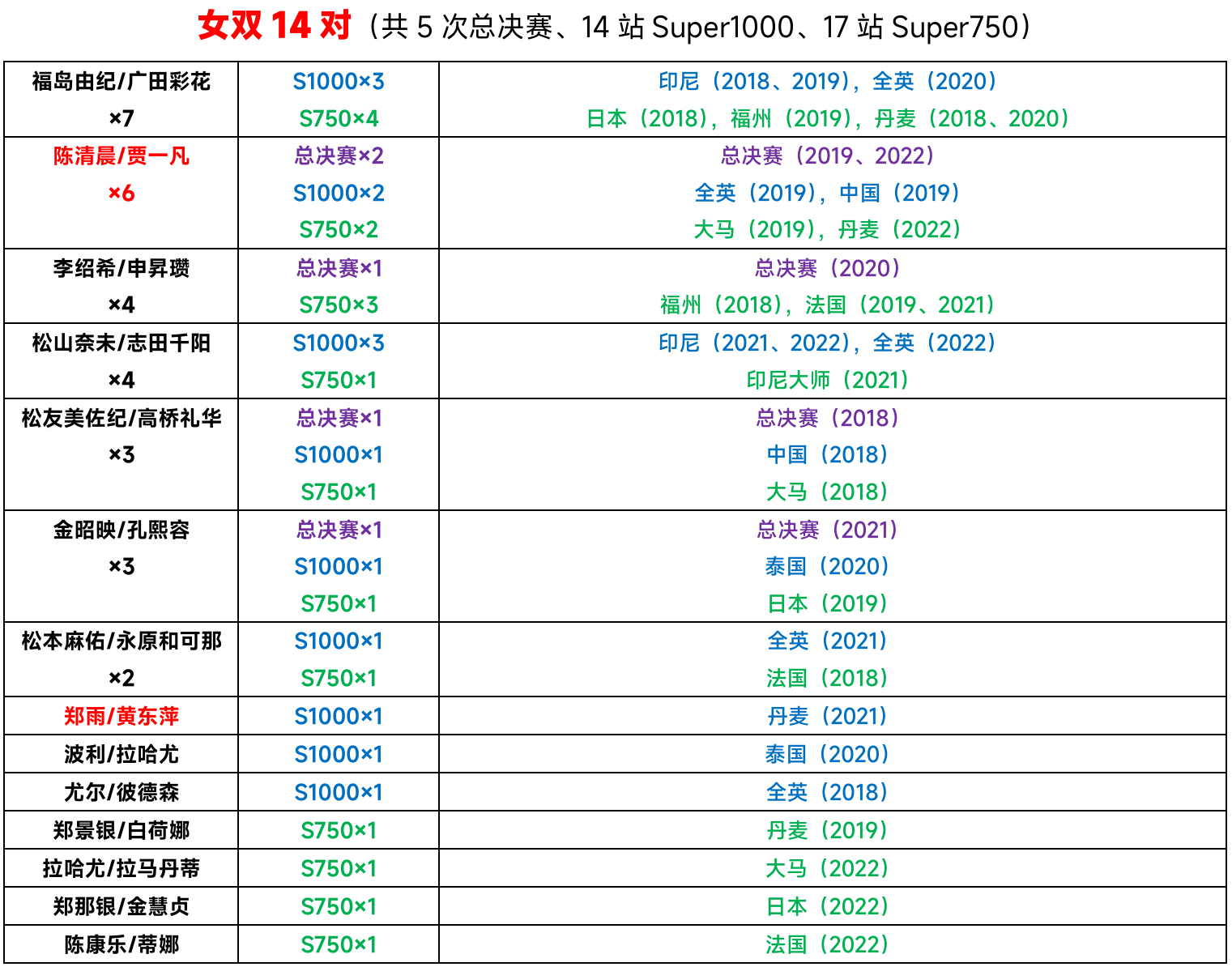1232x967 pixels.
Task: Click '×7' under 福岛由纪/广田彩花
Action: point(121,118)
